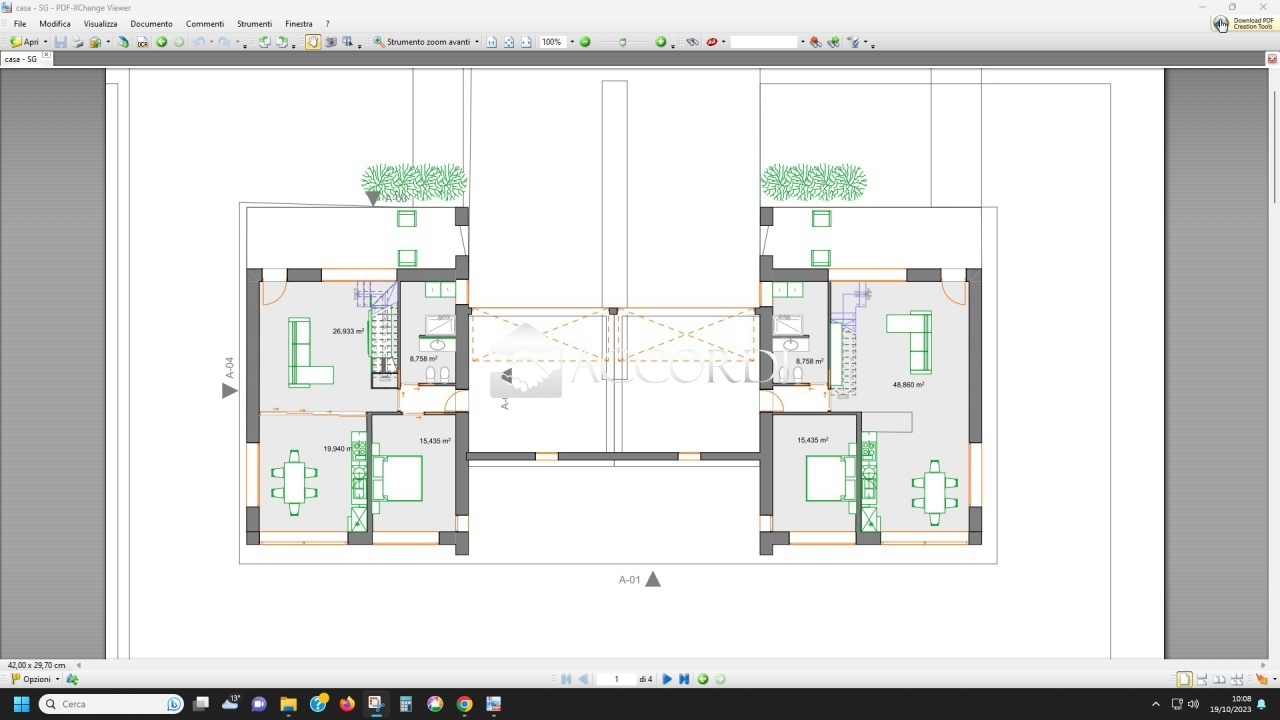Viewport: 1280px width, 720px height.
Task: Click the Print document icon
Action: pyautogui.click(x=78, y=42)
